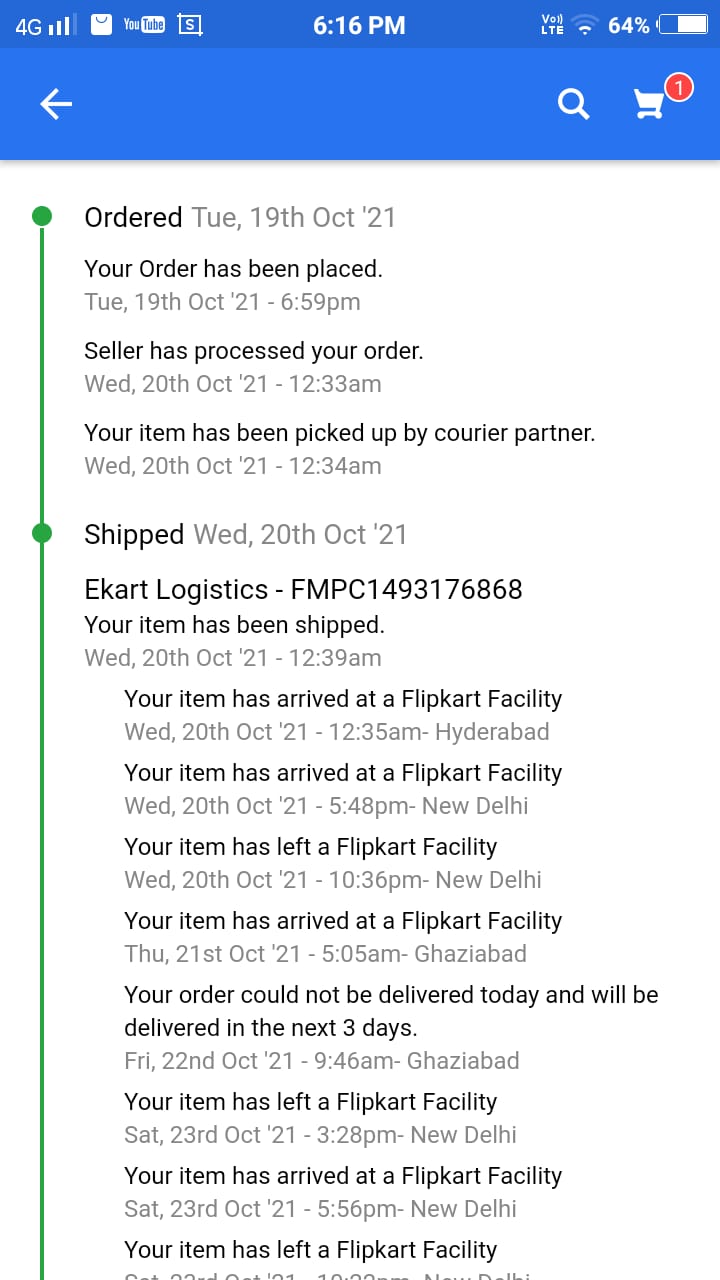Viewport: 720px width, 1280px height.
Task: Tap the 4G signal strength icon
Action: (44, 26)
